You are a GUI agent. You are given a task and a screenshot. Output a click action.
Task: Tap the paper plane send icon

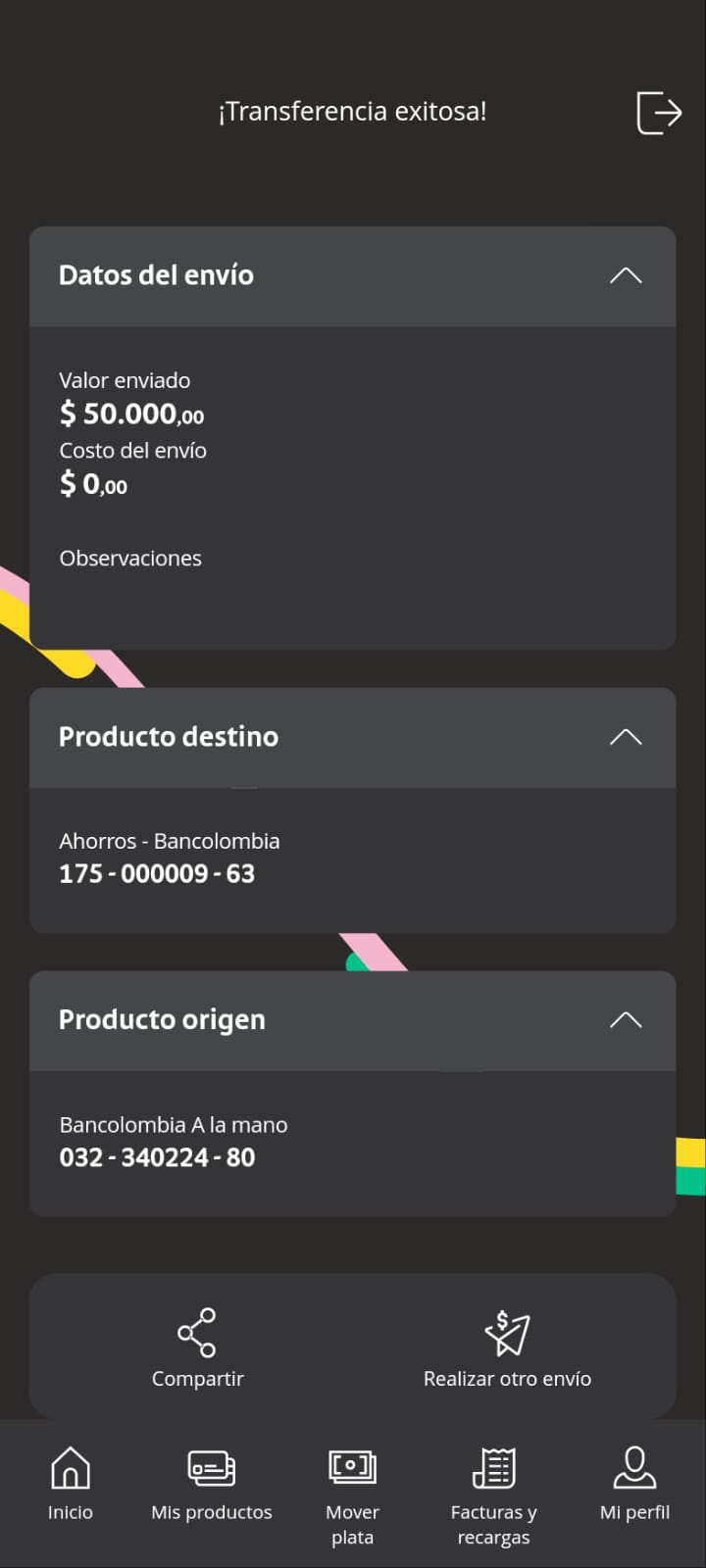click(x=507, y=1332)
